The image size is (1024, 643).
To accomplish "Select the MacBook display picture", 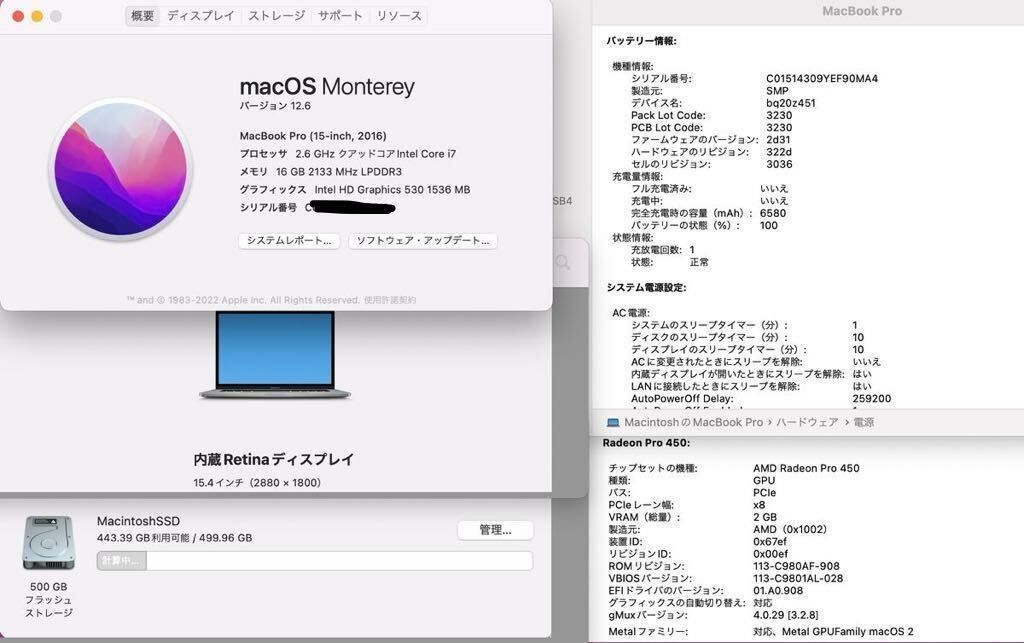I will pyautogui.click(x=275, y=355).
